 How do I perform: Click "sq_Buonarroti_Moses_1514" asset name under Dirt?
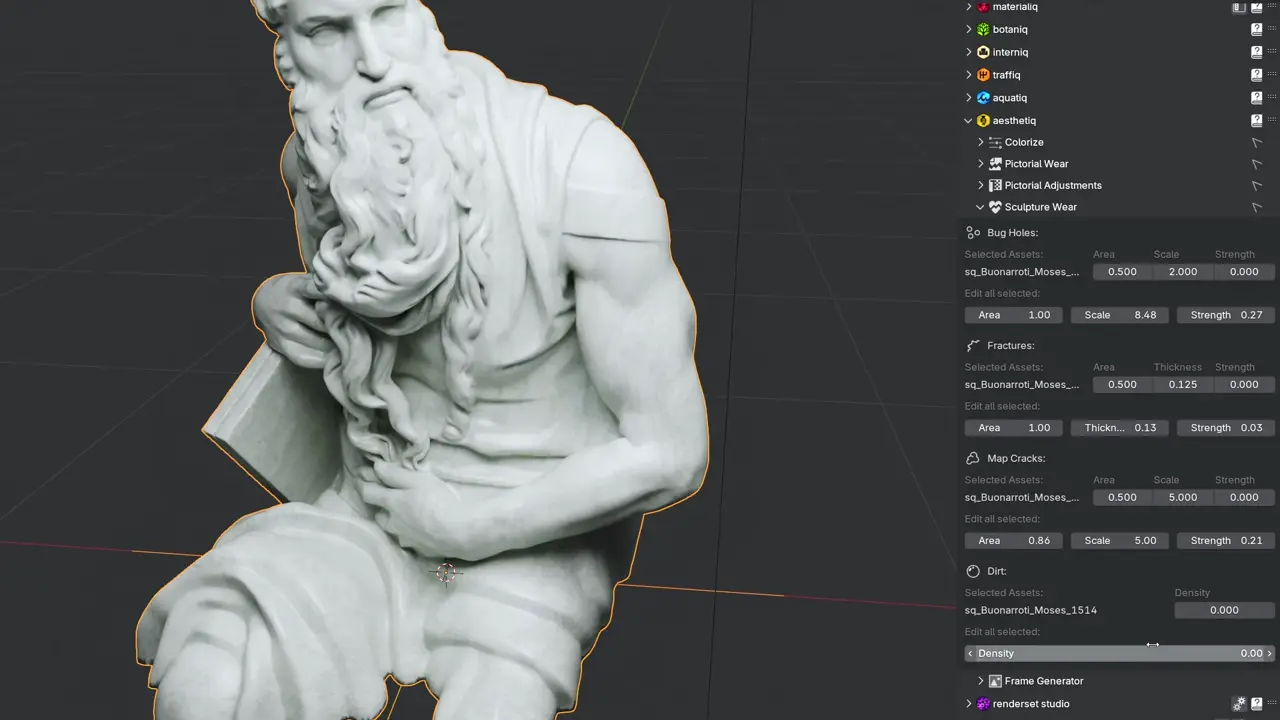coord(1031,610)
